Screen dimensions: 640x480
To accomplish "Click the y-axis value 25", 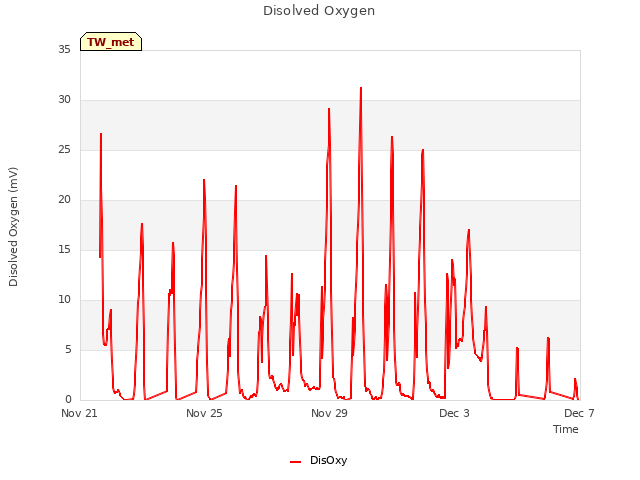I will click(64, 149).
